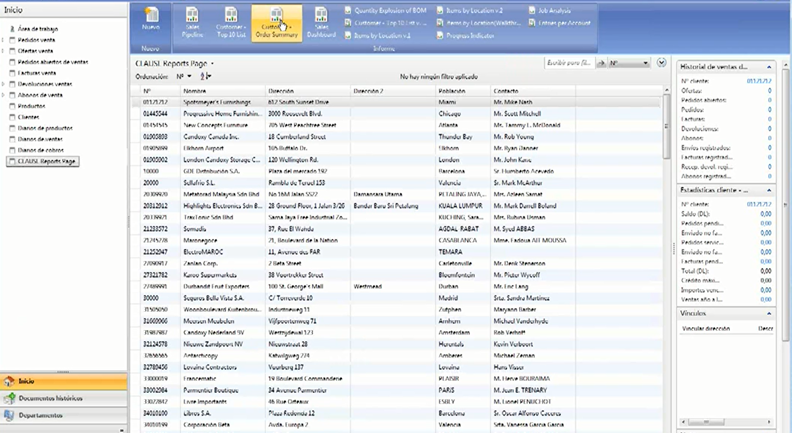Viewport: 792px width, 433px height.
Task: Open the Sales Dashboard report
Action: point(321,23)
